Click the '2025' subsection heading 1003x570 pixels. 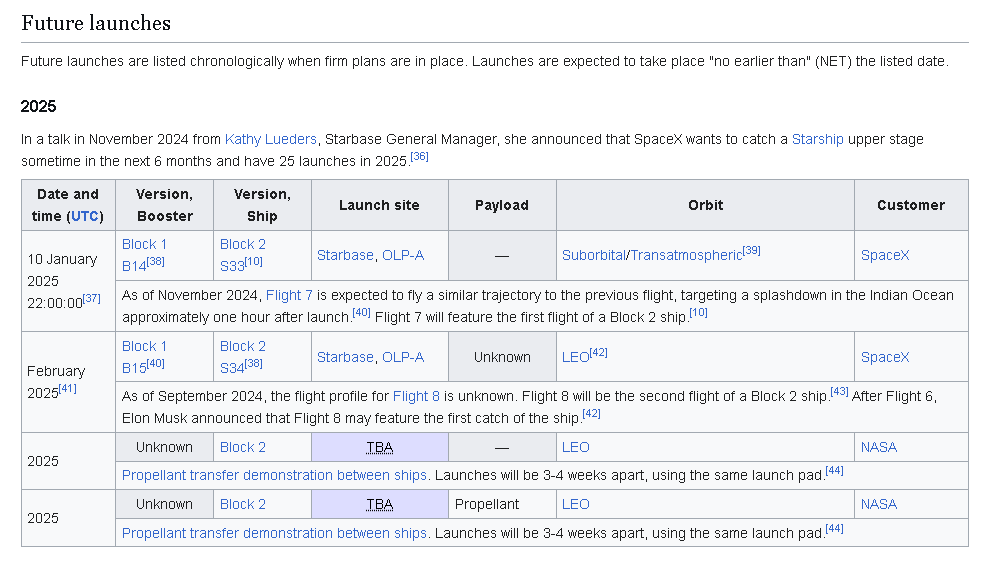(38, 106)
